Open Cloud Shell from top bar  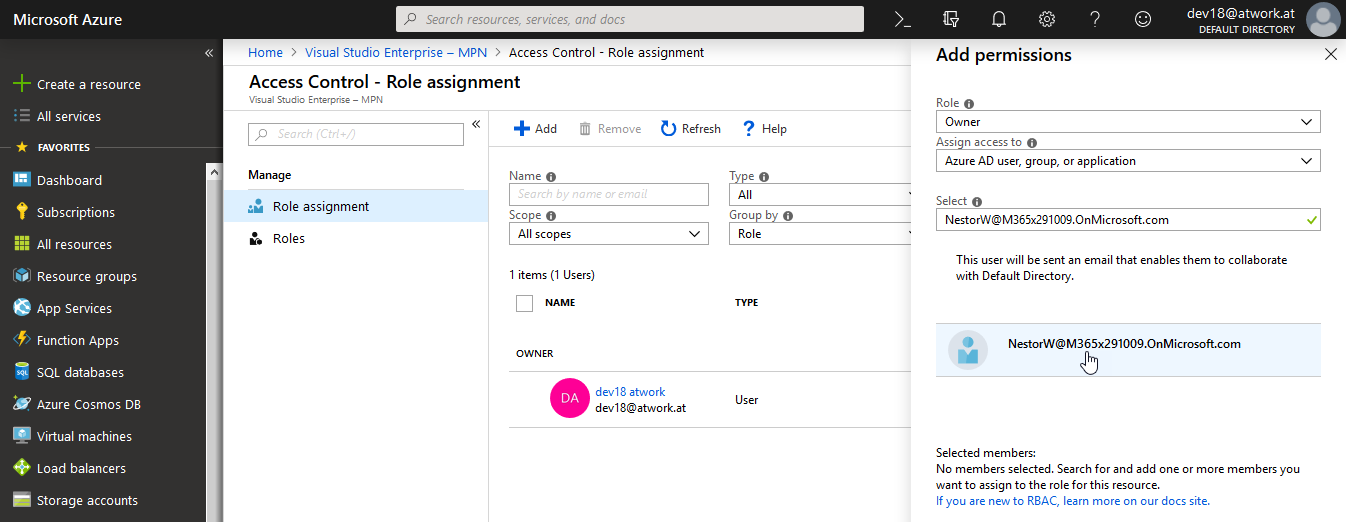902,19
